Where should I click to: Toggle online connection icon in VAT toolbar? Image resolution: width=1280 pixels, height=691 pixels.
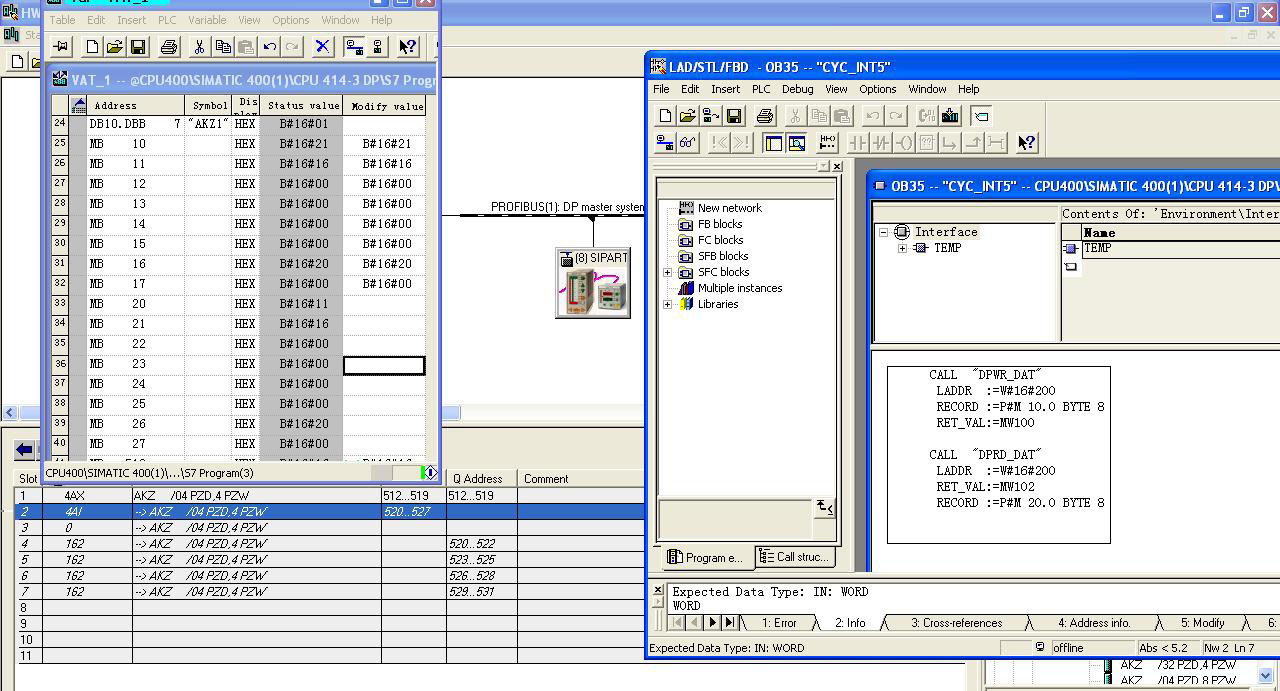(354, 46)
